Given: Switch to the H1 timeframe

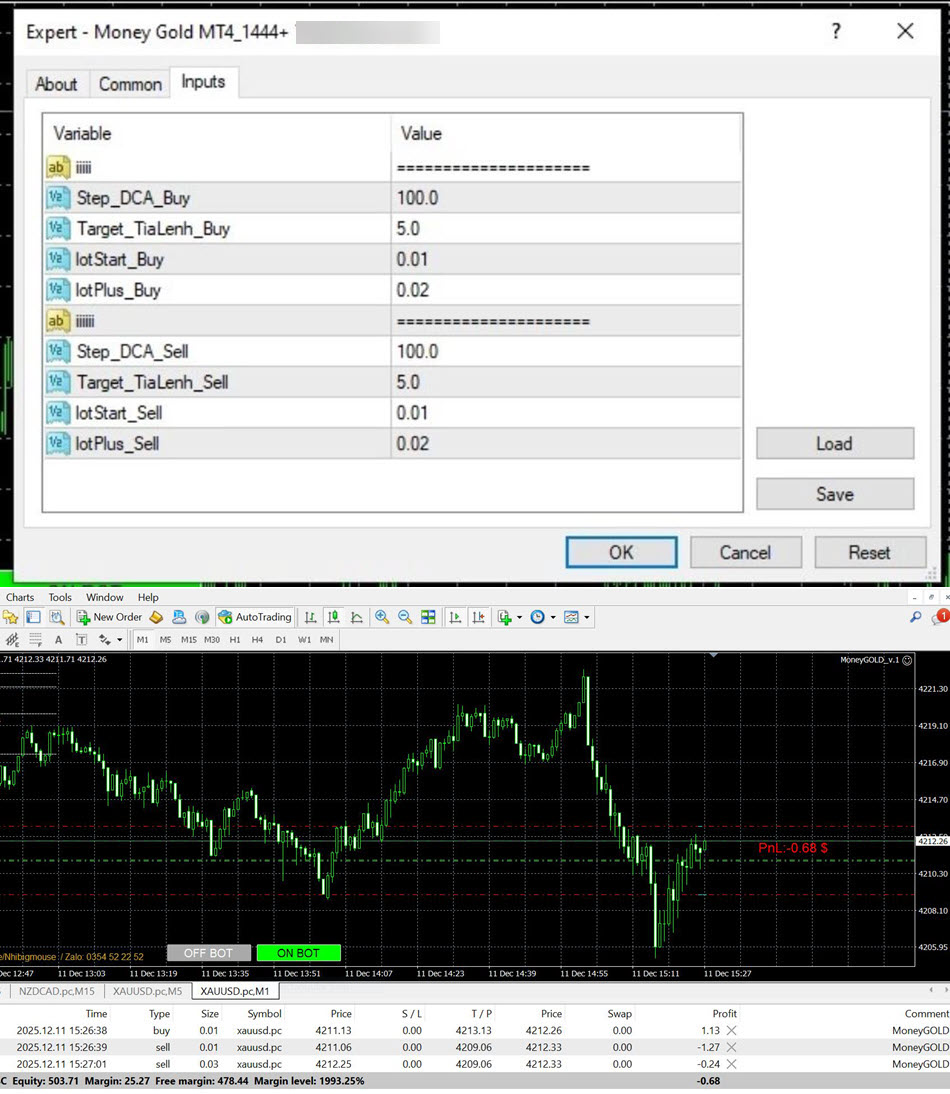Looking at the screenshot, I should (235, 639).
